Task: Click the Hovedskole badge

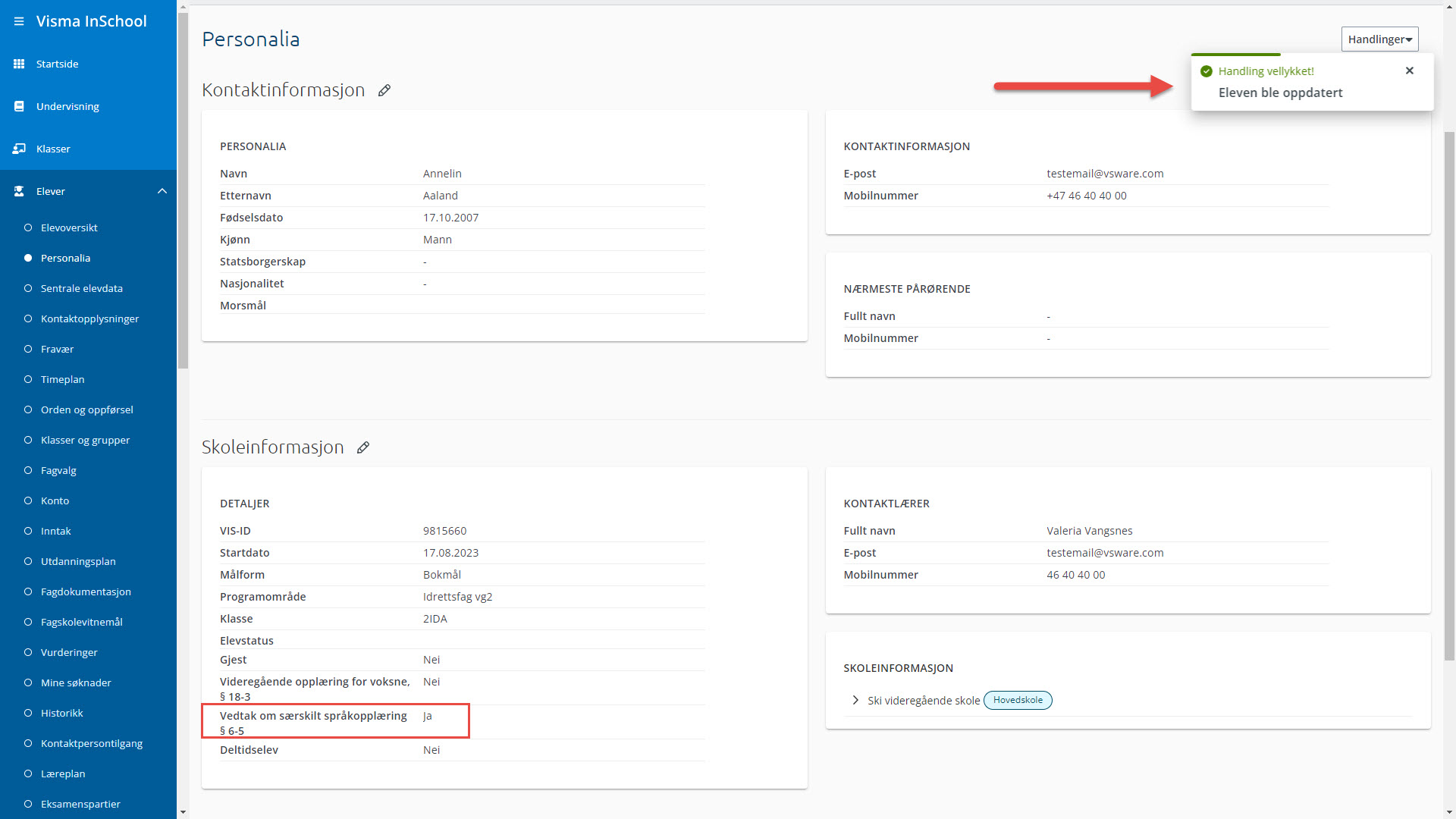Action: tap(1018, 700)
